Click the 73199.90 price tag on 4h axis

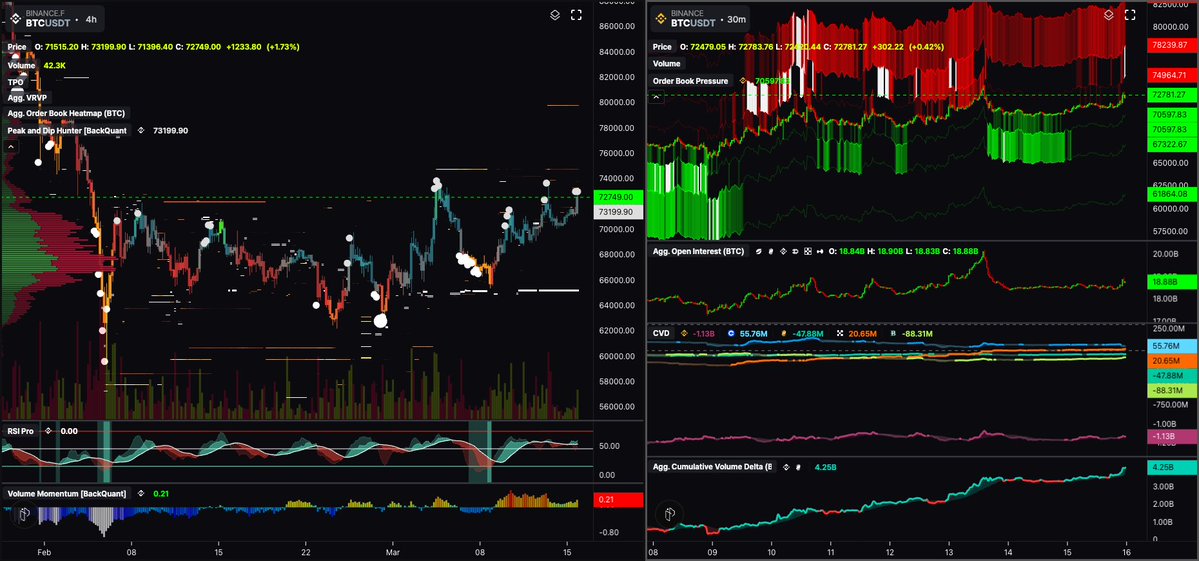(618, 212)
